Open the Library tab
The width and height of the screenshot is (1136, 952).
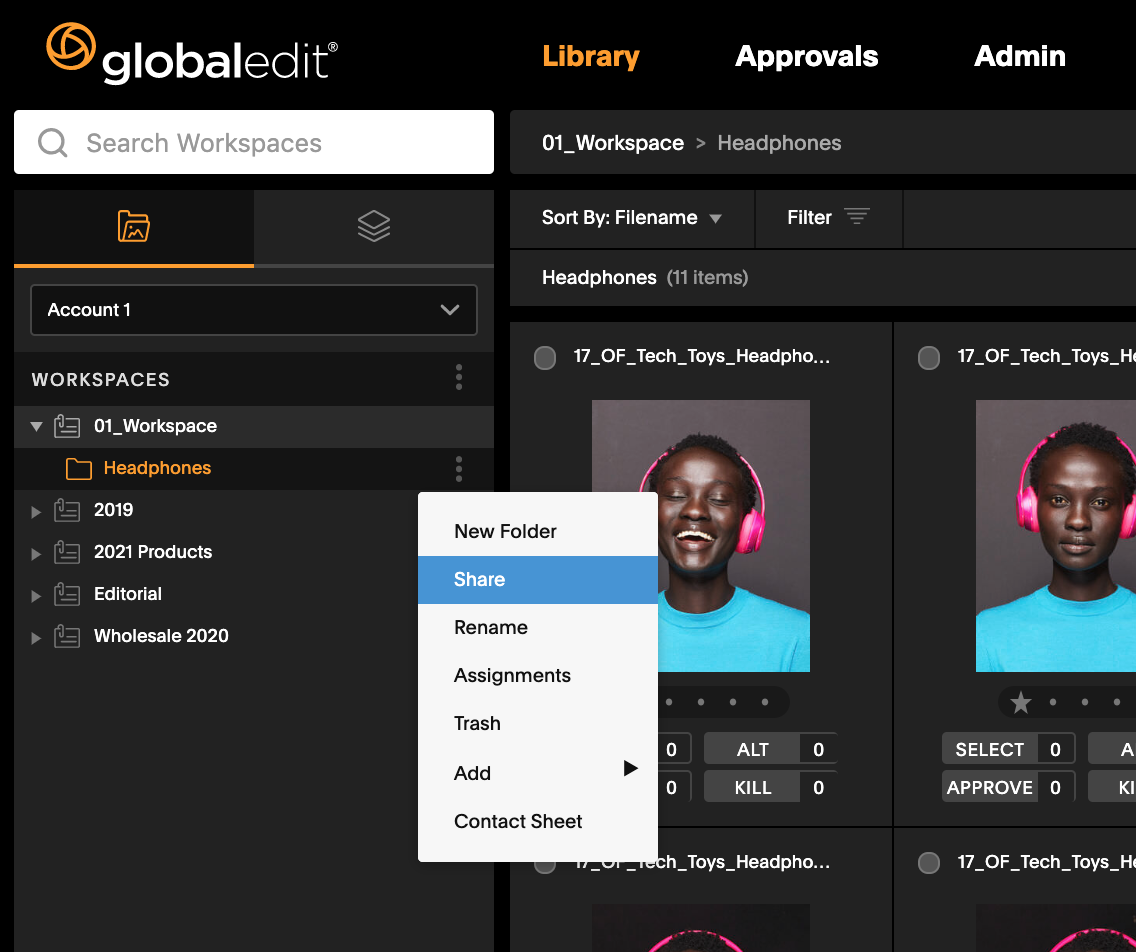click(590, 56)
